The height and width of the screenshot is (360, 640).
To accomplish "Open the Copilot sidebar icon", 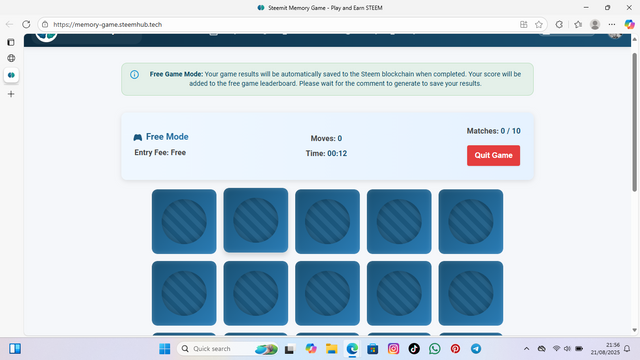I will click(x=629, y=24).
